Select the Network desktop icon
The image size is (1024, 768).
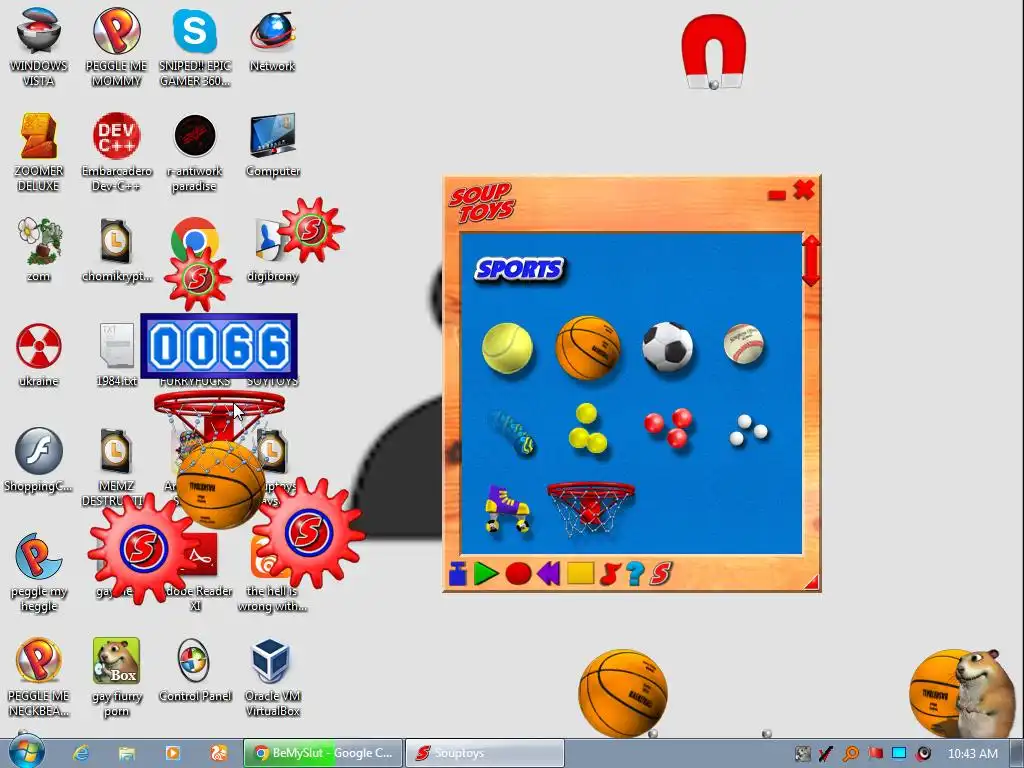(x=272, y=40)
